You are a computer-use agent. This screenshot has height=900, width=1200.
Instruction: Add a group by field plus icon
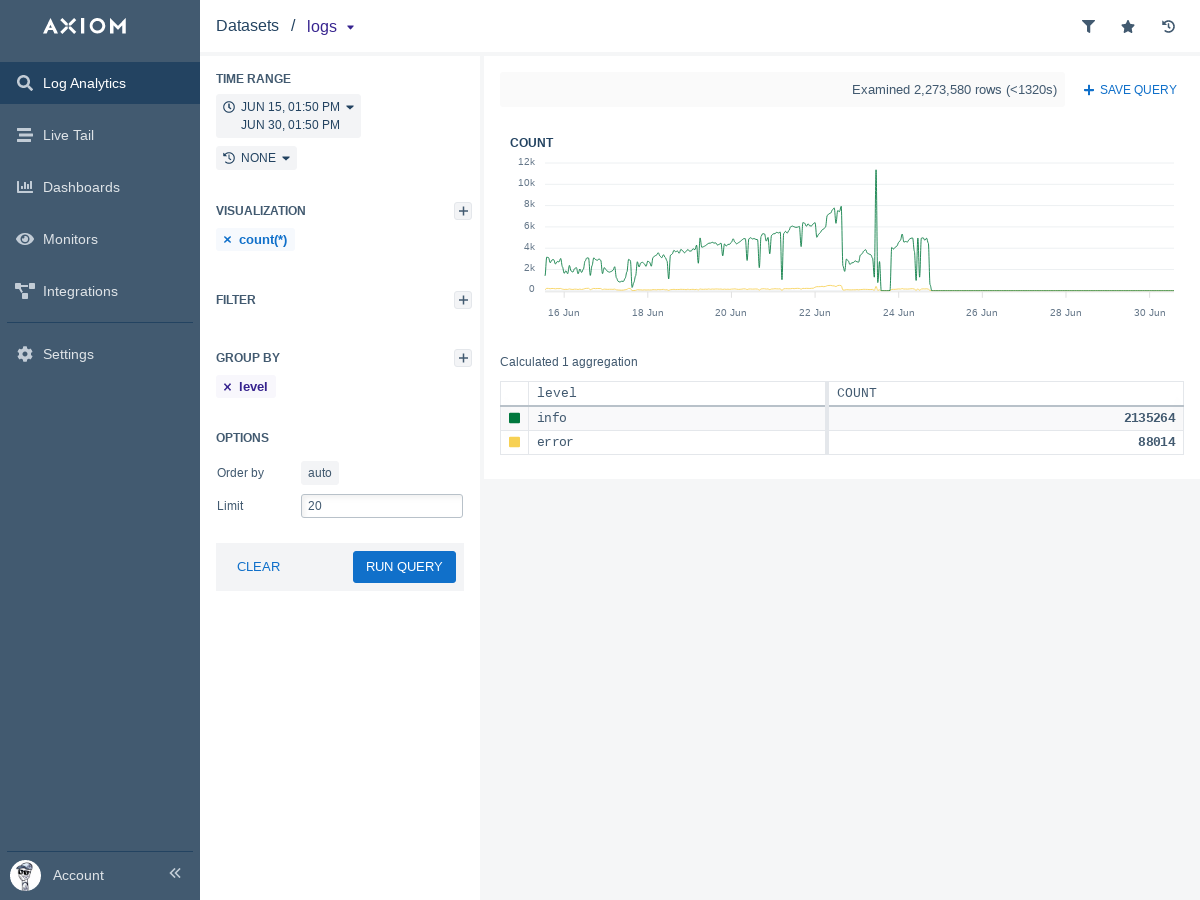coord(463,358)
